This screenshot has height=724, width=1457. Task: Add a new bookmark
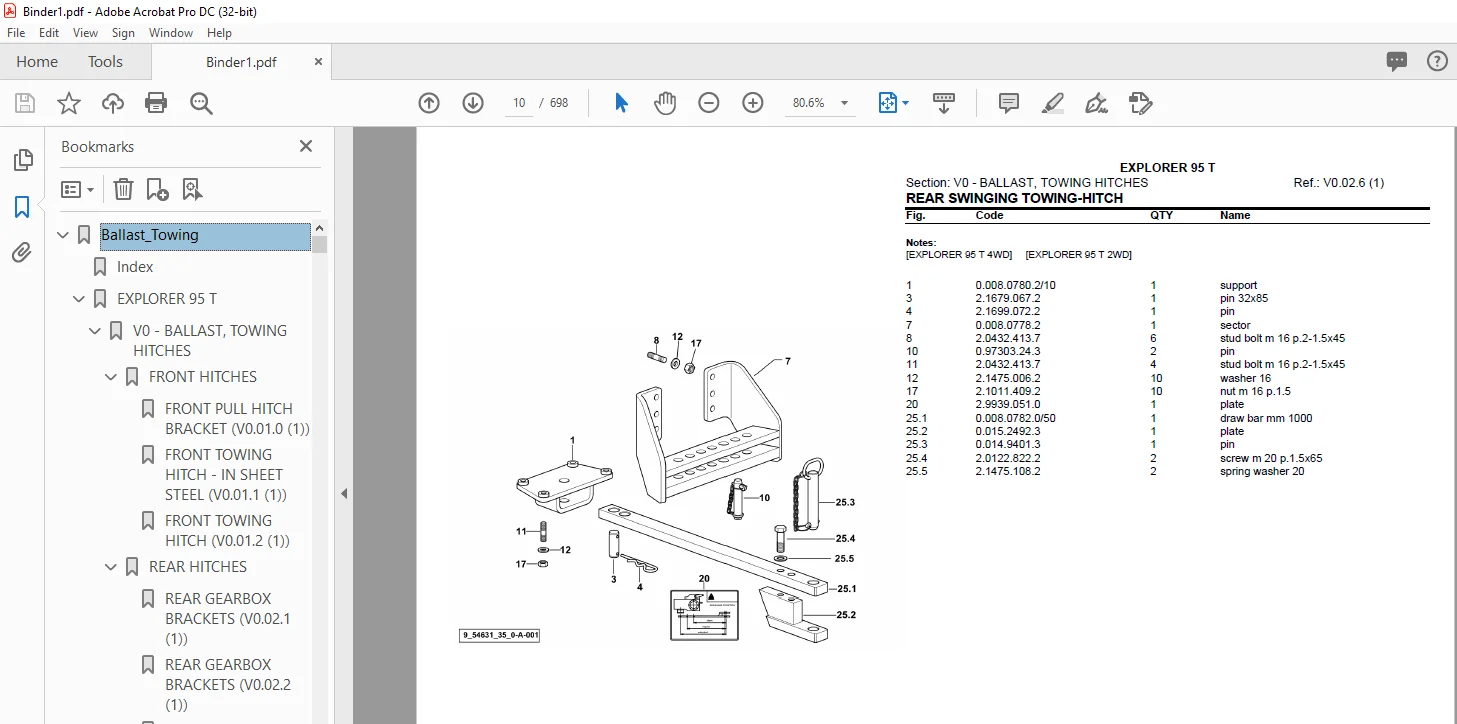pyautogui.click(x=157, y=189)
